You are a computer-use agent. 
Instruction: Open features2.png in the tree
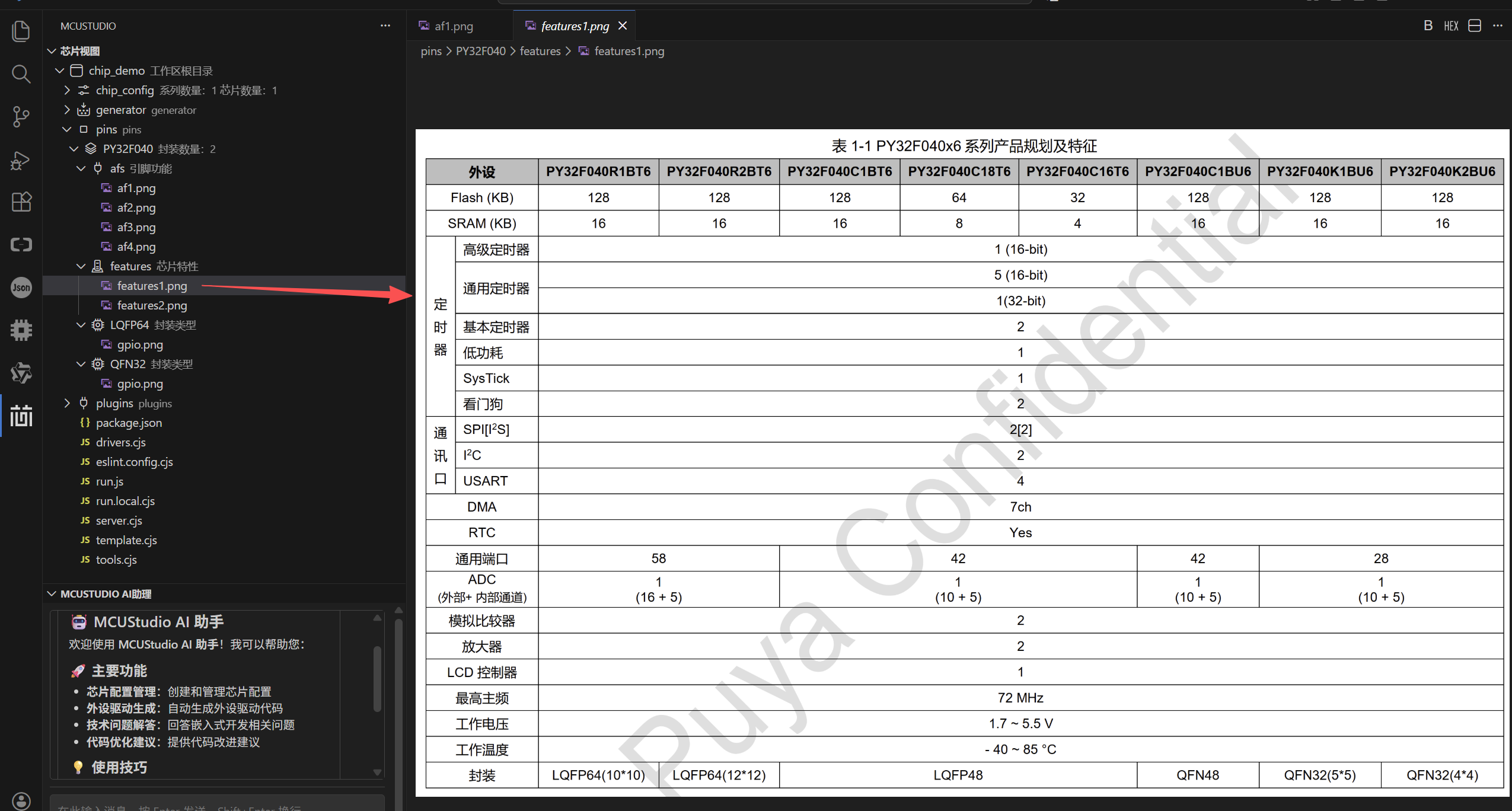pyautogui.click(x=152, y=305)
